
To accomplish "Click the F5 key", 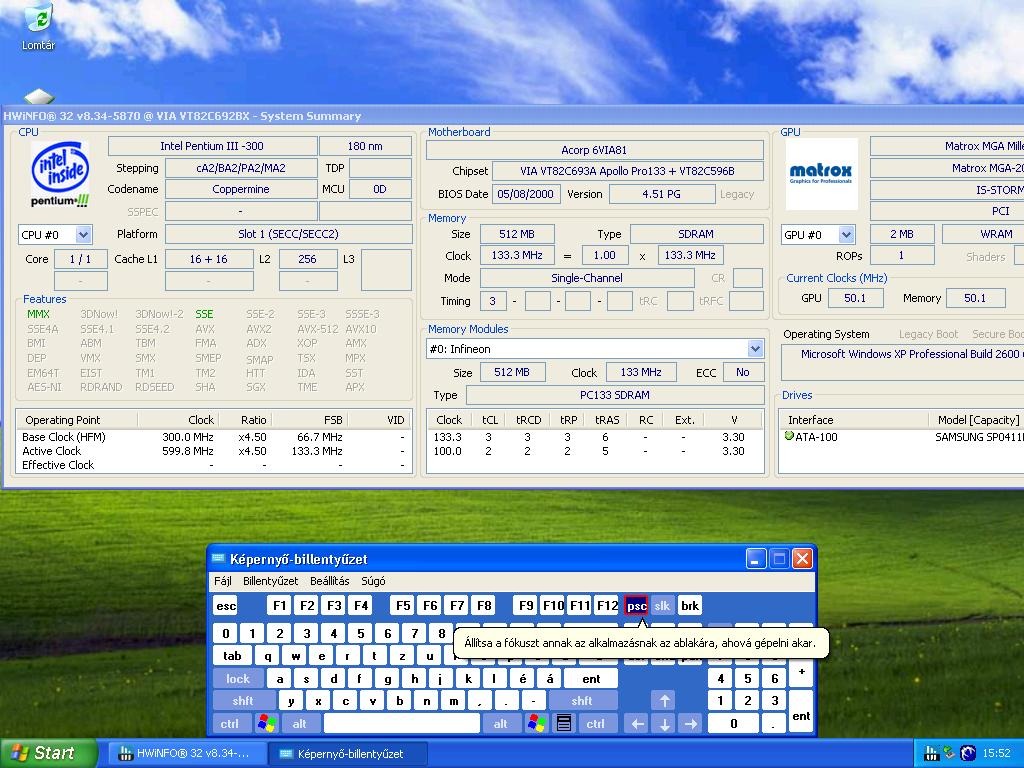I will pos(403,605).
